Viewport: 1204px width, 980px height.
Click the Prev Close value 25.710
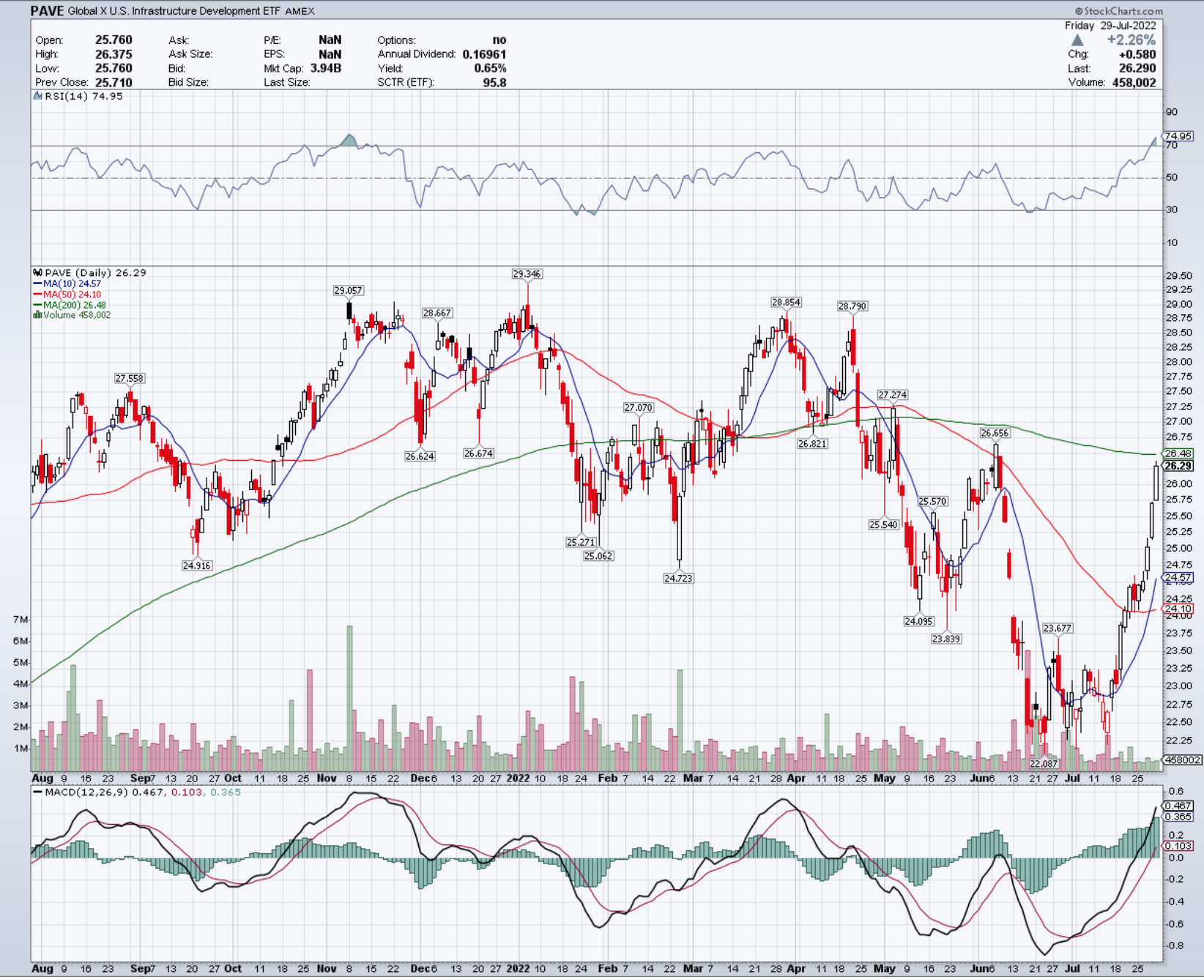(x=114, y=82)
